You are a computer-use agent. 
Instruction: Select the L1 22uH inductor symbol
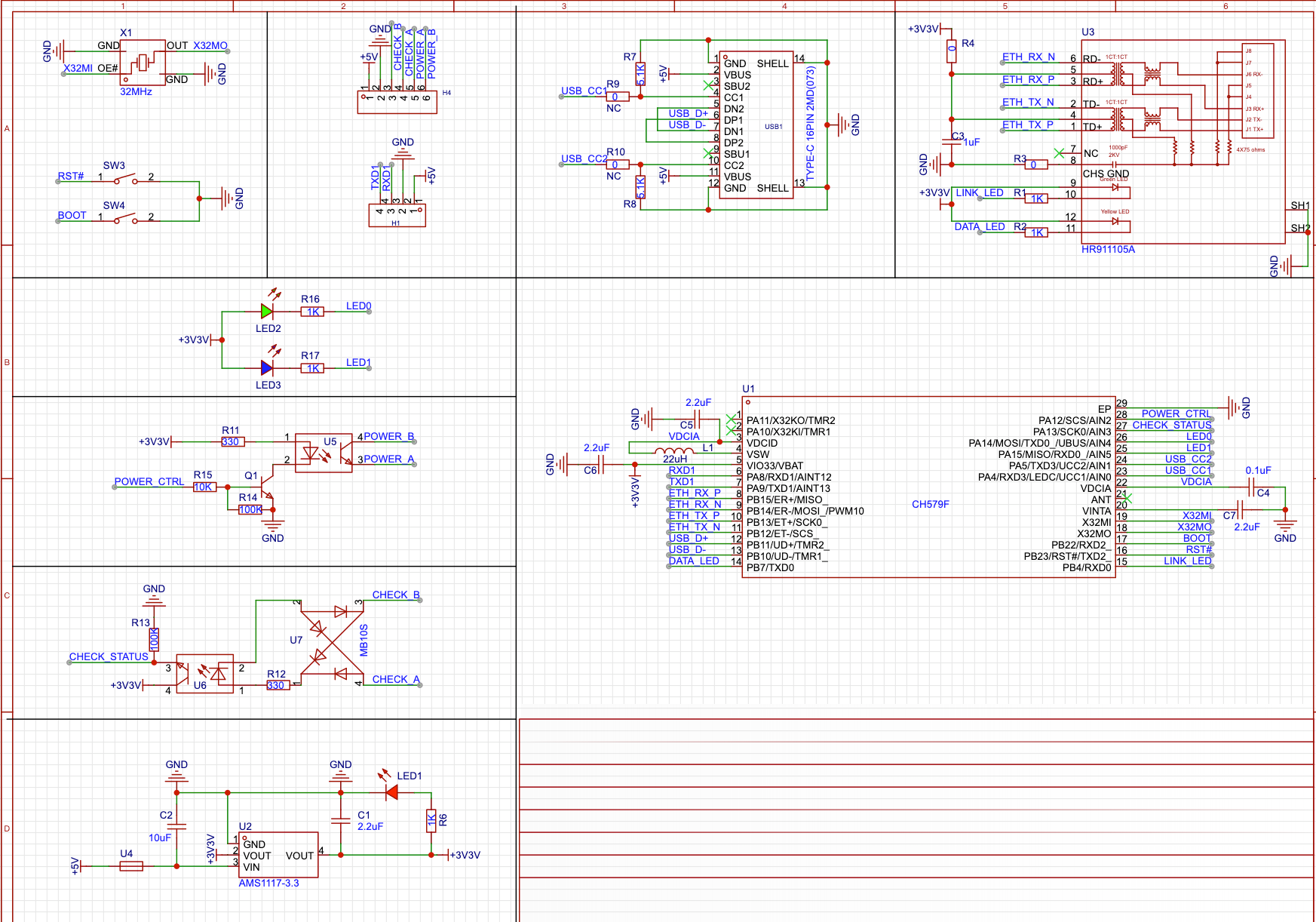674,452
